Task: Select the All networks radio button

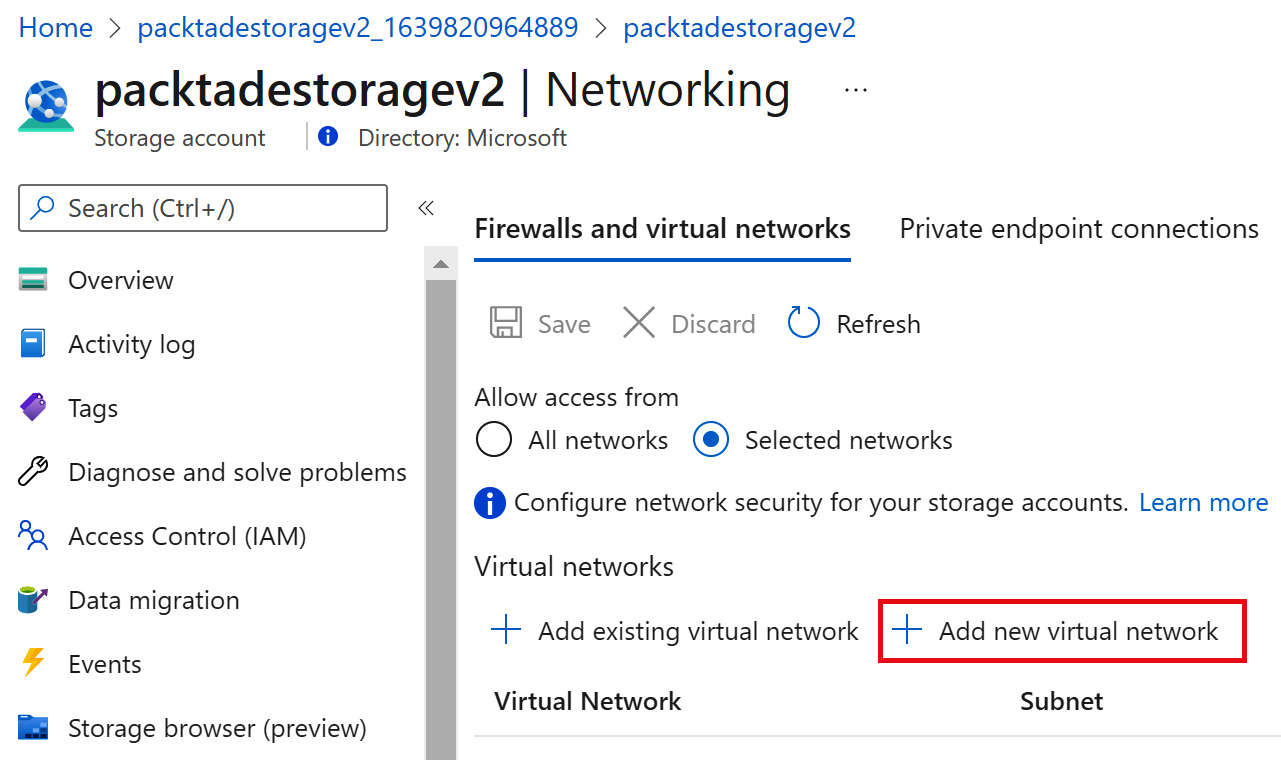Action: 494,440
